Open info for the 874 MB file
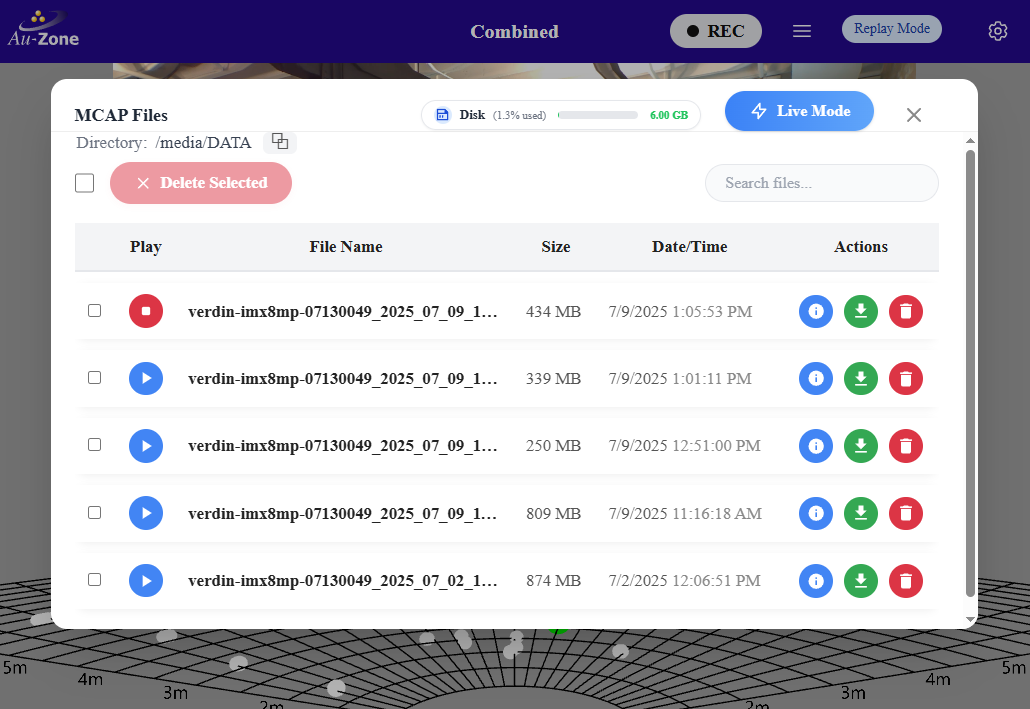The image size is (1030, 709). [x=816, y=580]
